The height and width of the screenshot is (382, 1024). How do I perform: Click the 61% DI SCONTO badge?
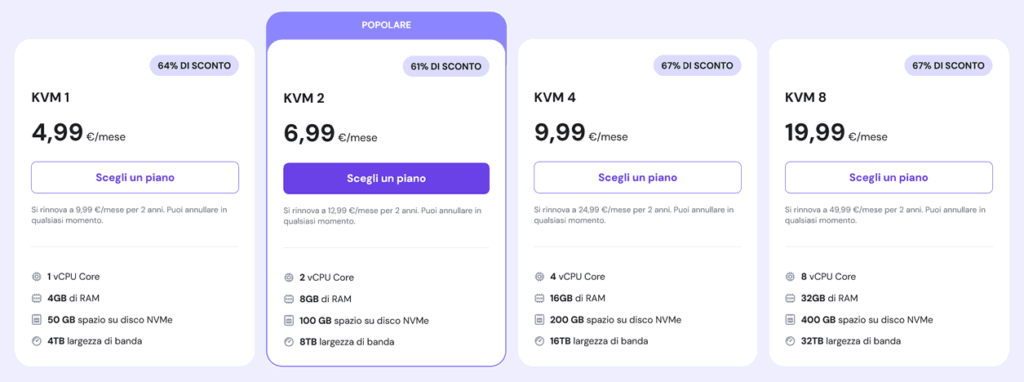pyautogui.click(x=446, y=66)
